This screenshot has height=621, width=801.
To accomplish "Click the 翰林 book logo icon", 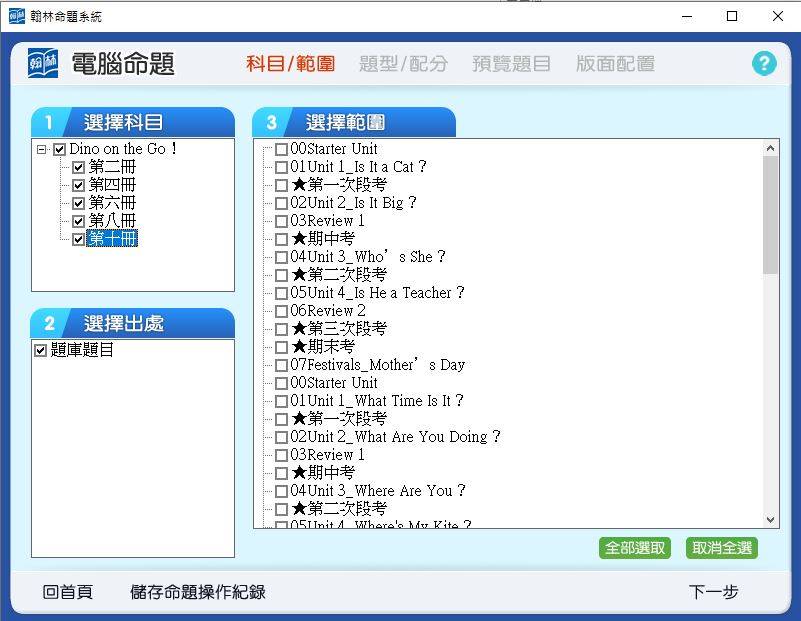I will (43, 64).
